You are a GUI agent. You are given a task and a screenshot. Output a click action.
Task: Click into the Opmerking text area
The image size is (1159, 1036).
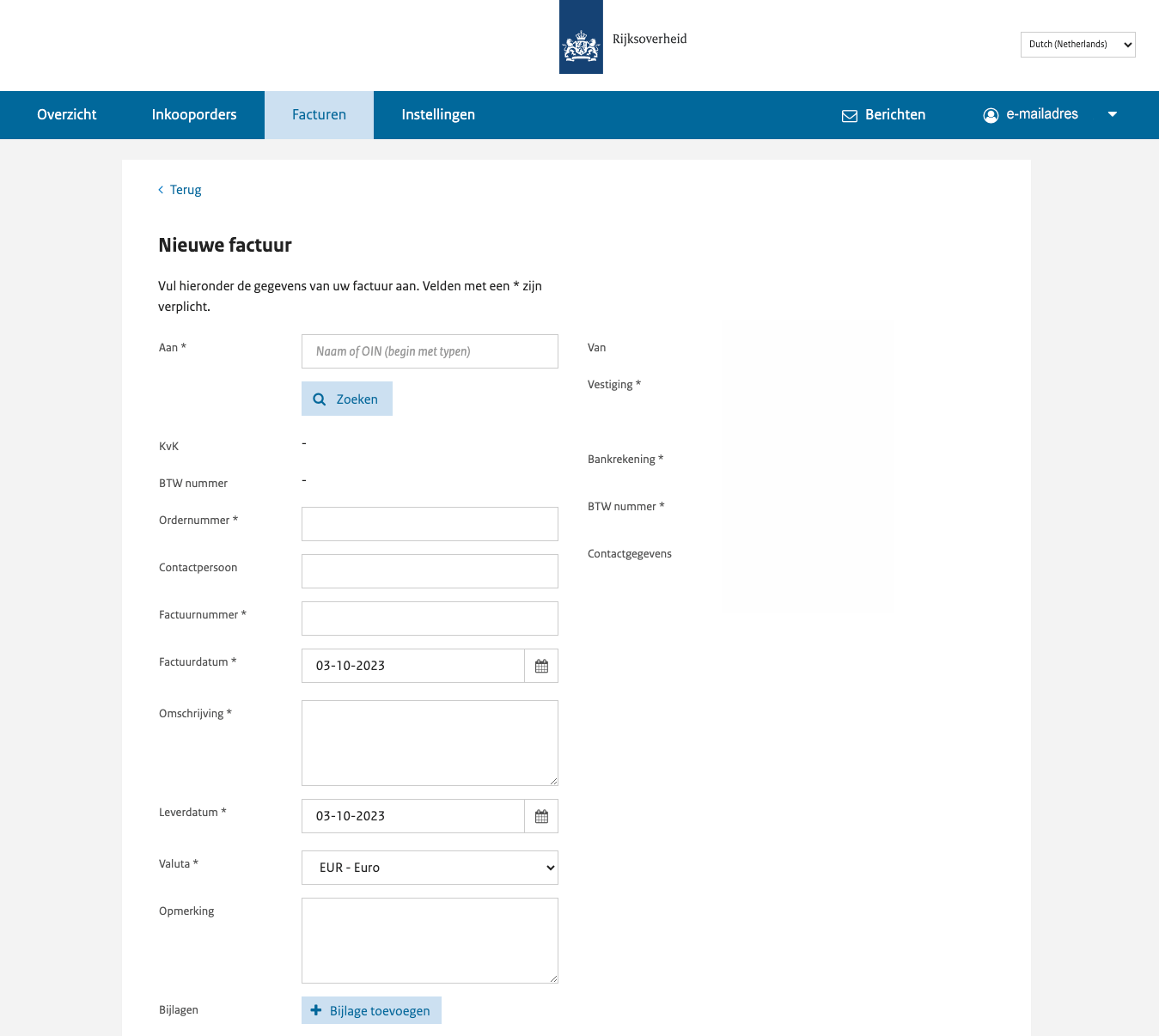coord(430,941)
